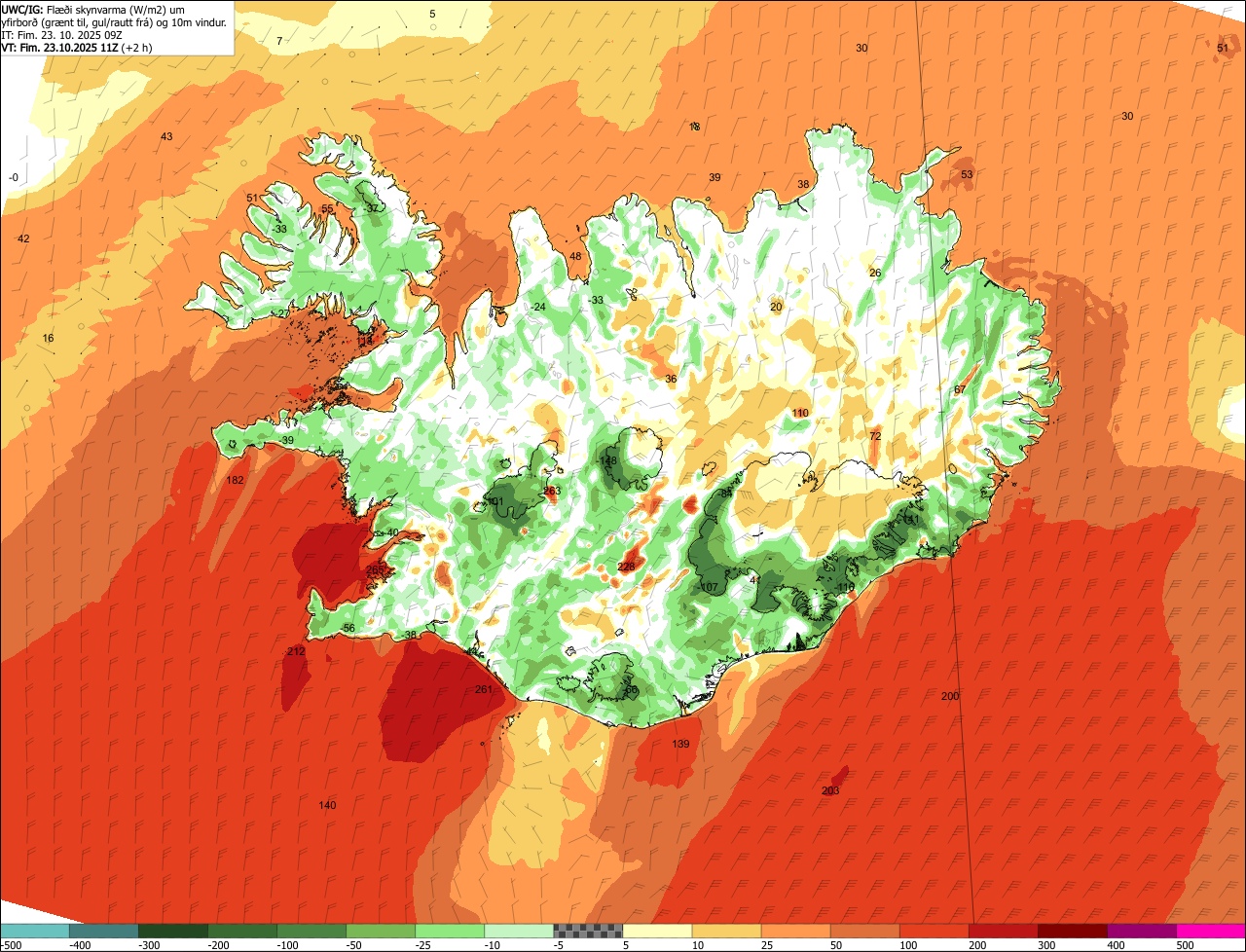Click the '-37' value in the Westfjords
This screenshot has width=1246, height=952.
pyautogui.click(x=371, y=208)
